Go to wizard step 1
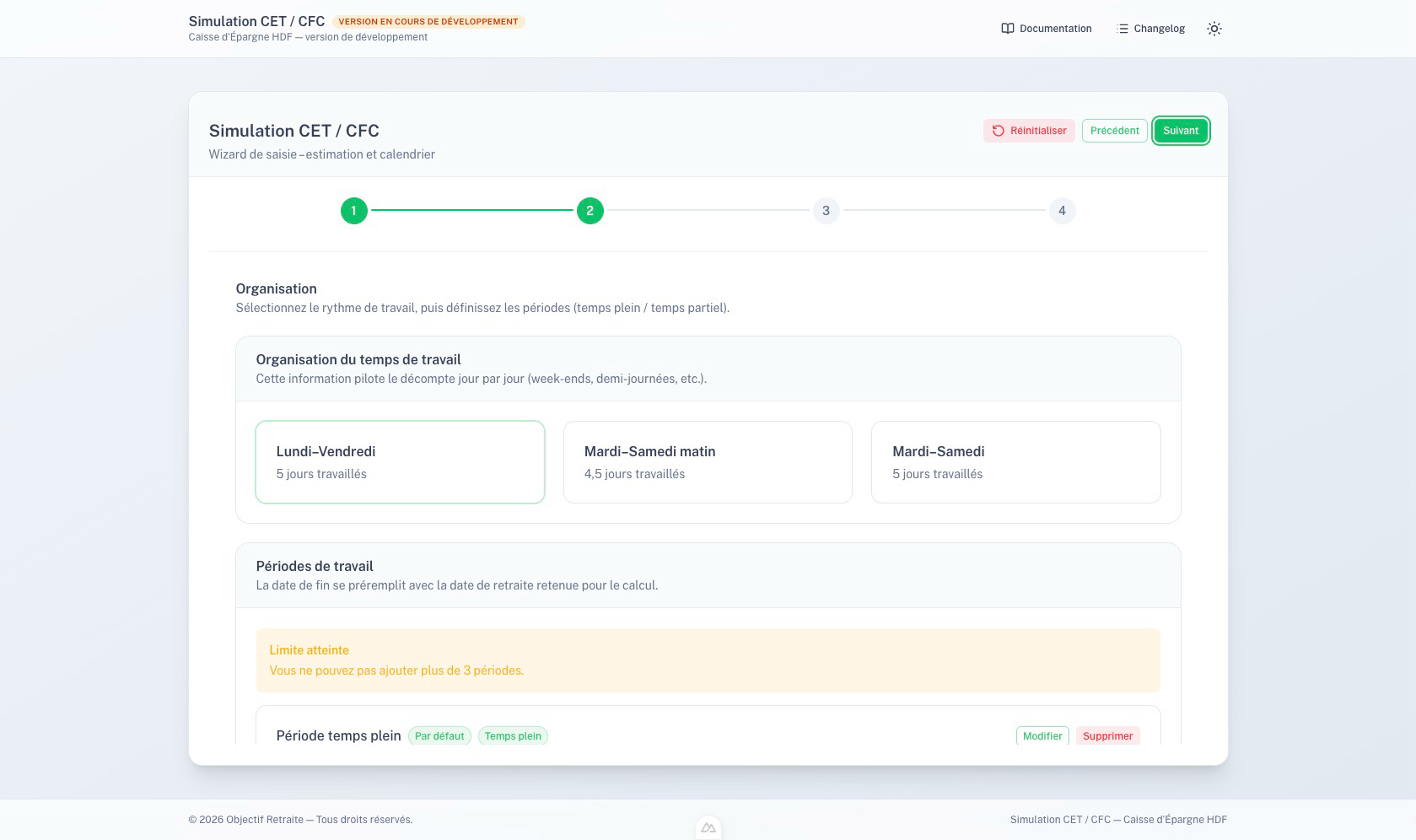The height and width of the screenshot is (840, 1416). 354,211
